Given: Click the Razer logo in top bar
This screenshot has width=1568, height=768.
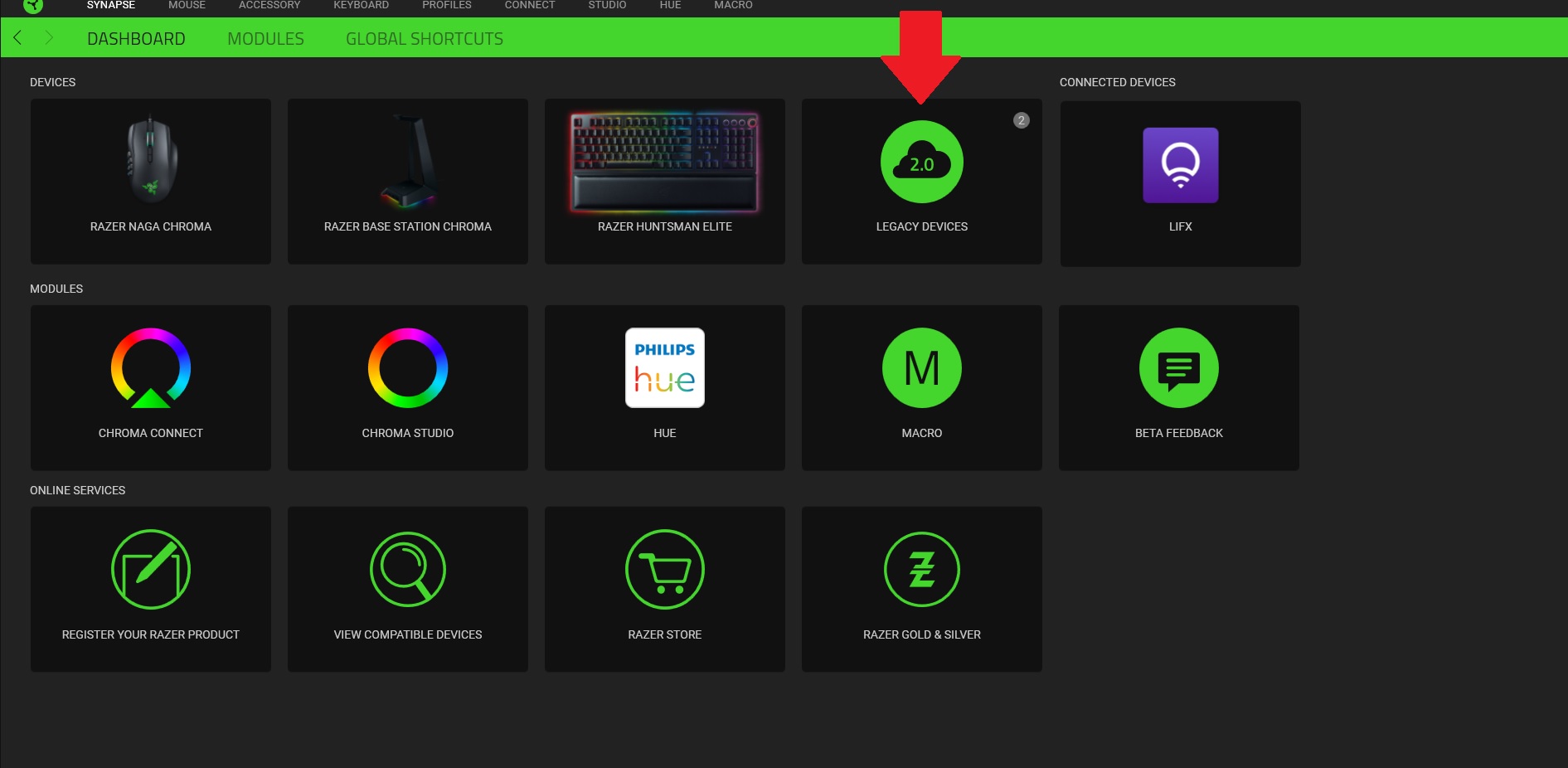Looking at the screenshot, I should click(x=33, y=6).
